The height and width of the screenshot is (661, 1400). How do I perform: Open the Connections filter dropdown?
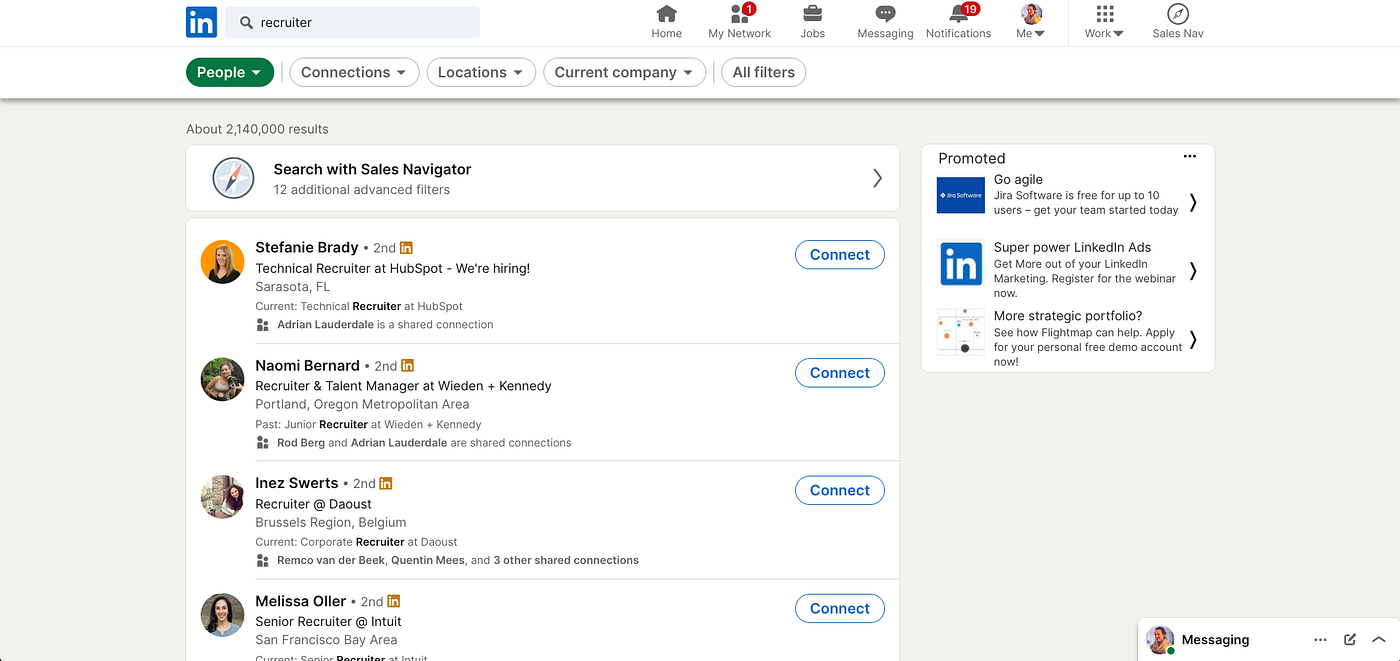[x=354, y=72]
